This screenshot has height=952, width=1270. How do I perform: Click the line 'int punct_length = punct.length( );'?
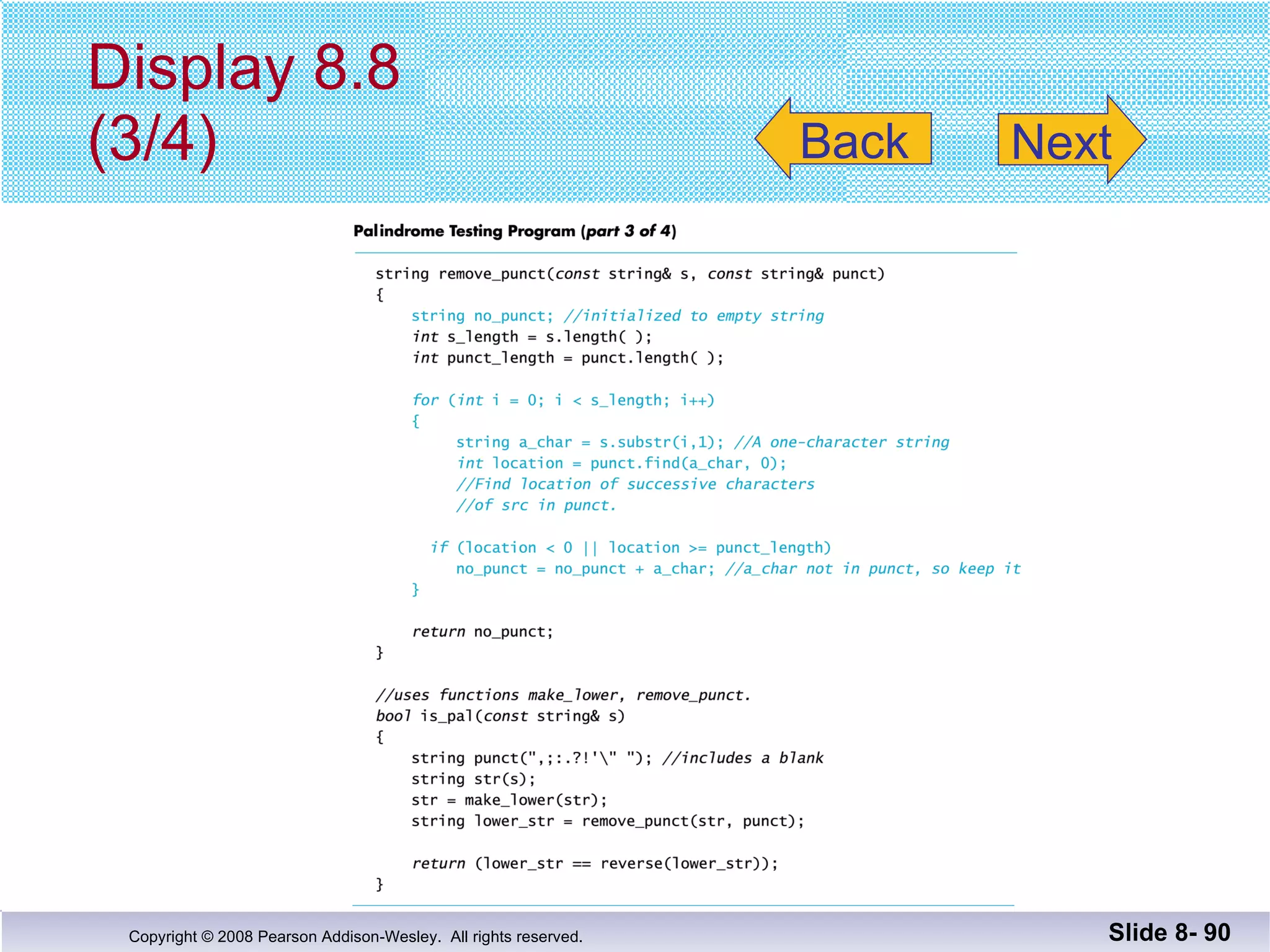click(568, 358)
